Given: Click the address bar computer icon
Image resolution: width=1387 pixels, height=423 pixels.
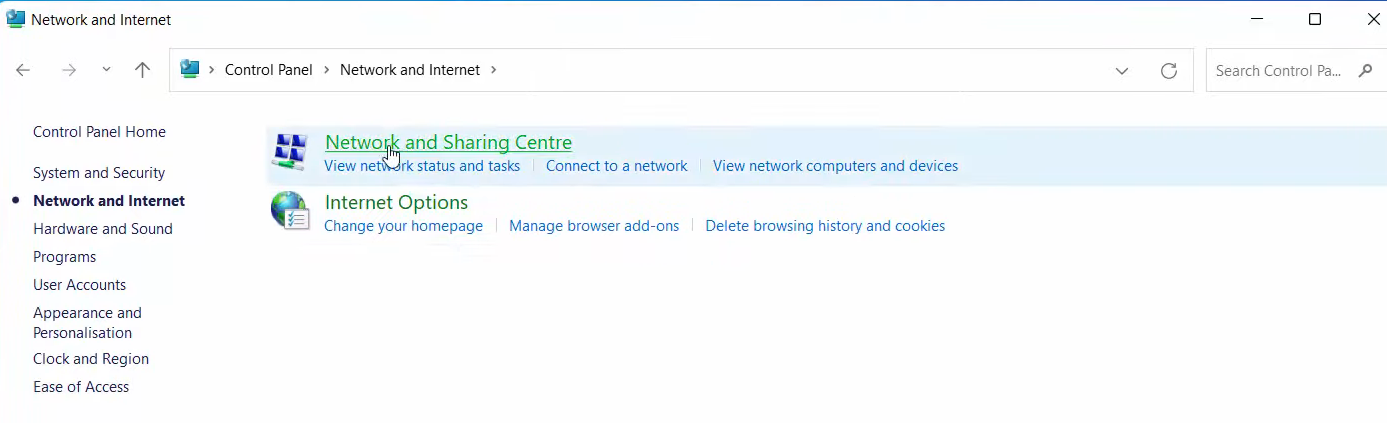Looking at the screenshot, I should [x=190, y=69].
